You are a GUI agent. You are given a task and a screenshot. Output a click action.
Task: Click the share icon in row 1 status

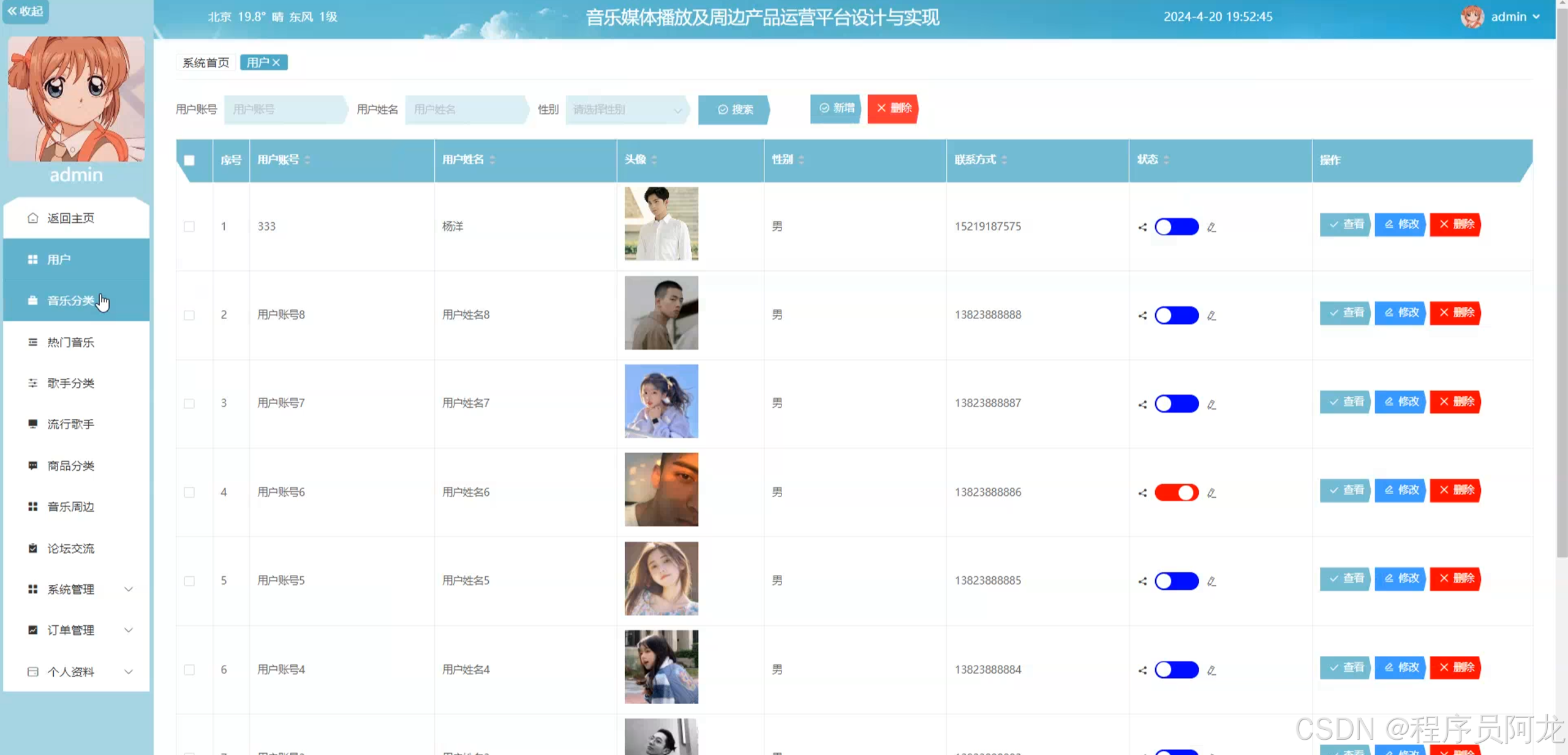tap(1142, 227)
